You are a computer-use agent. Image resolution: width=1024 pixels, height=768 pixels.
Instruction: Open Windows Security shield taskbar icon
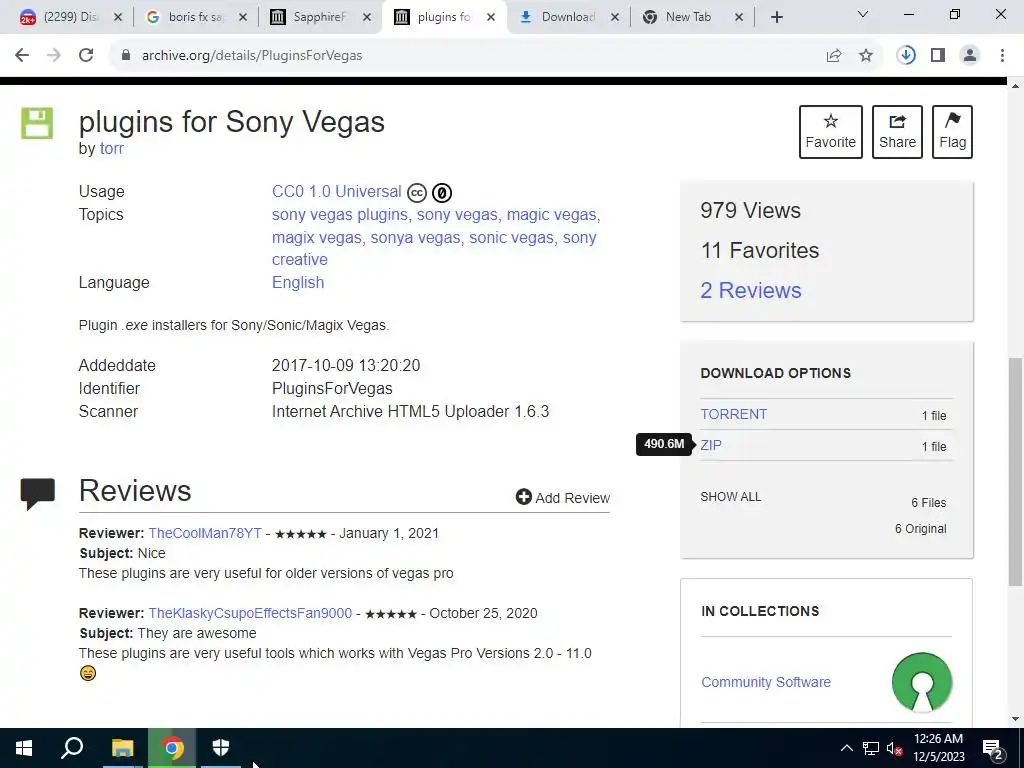pos(221,748)
